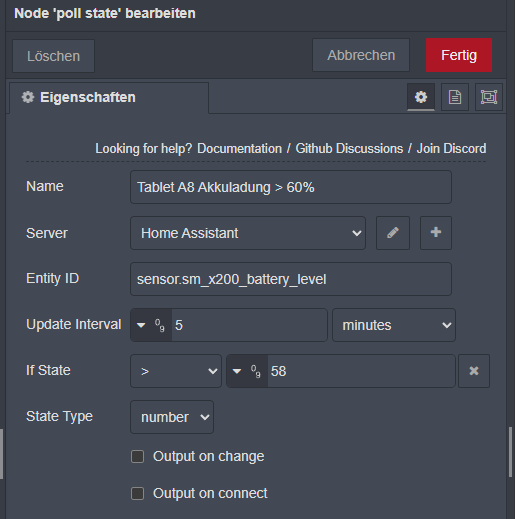Open the minutes unit dropdown
Image resolution: width=515 pixels, height=519 pixels.
(394, 325)
